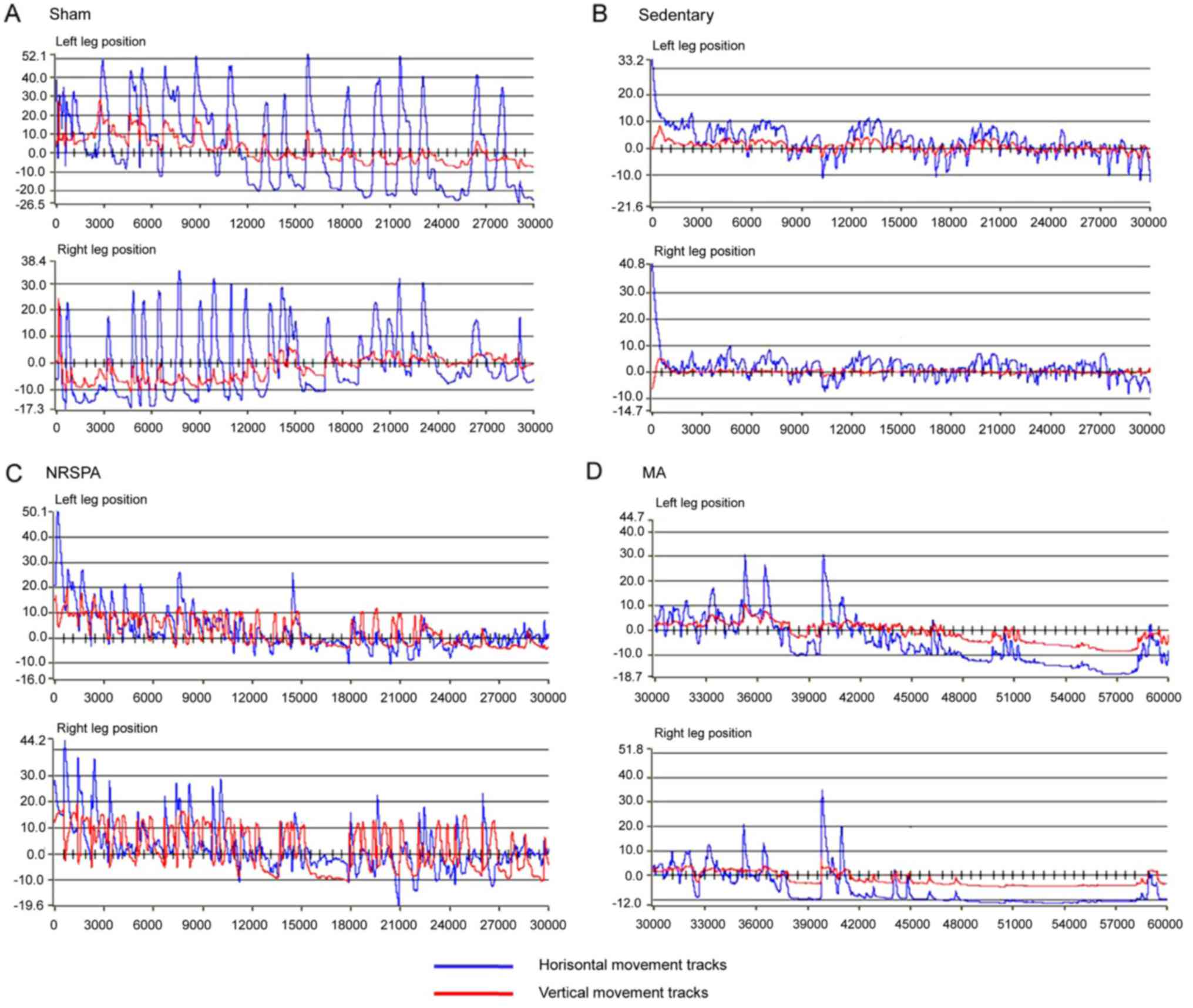Click the panel D letter label

click(x=594, y=471)
